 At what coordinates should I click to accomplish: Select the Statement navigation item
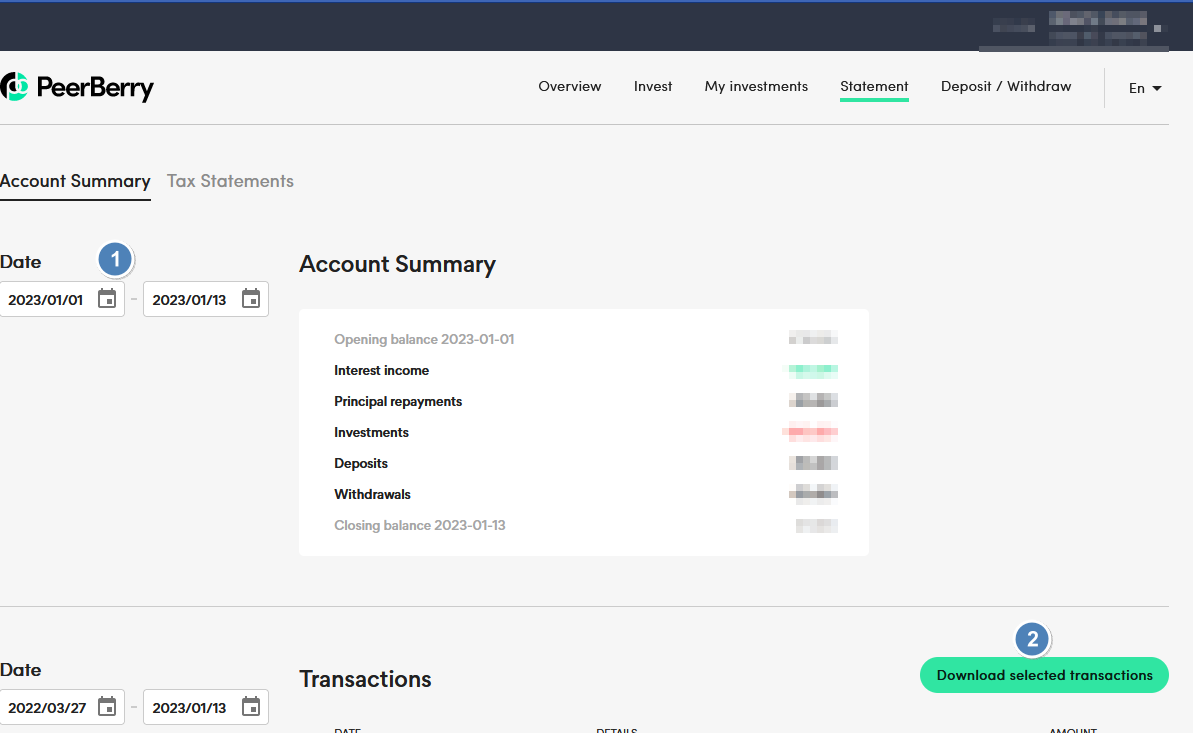(x=874, y=87)
